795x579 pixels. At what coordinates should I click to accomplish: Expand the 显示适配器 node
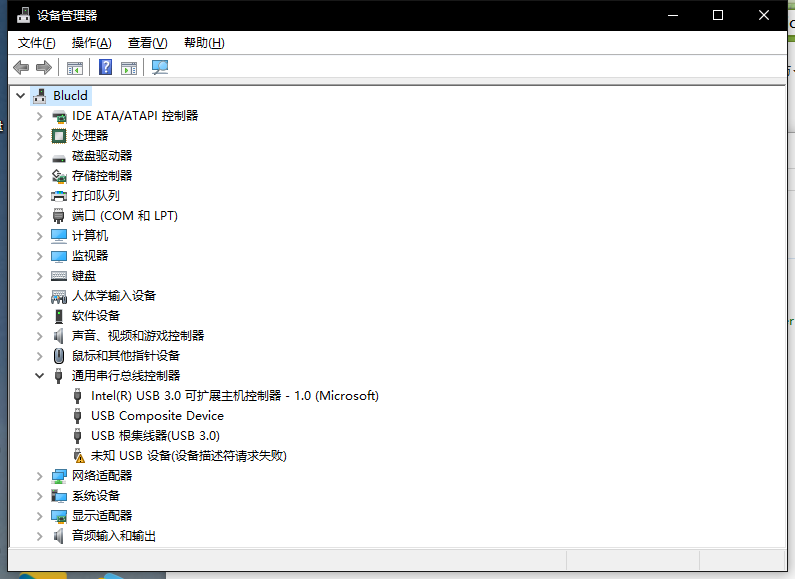pos(40,516)
